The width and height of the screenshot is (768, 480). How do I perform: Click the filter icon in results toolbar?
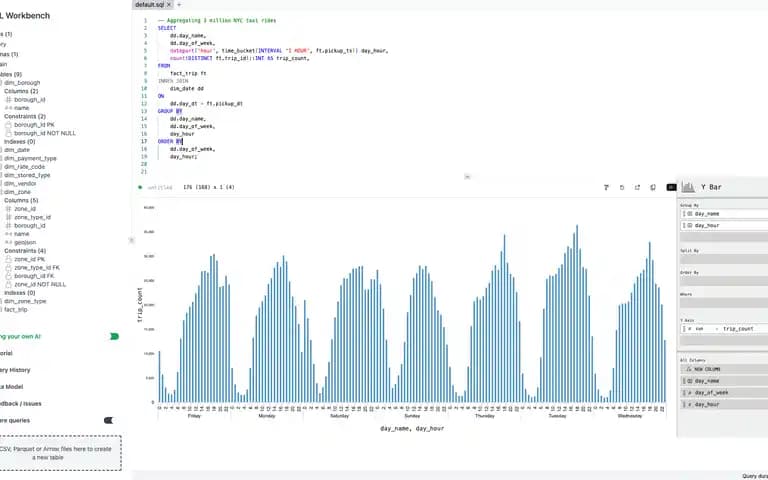click(x=606, y=187)
